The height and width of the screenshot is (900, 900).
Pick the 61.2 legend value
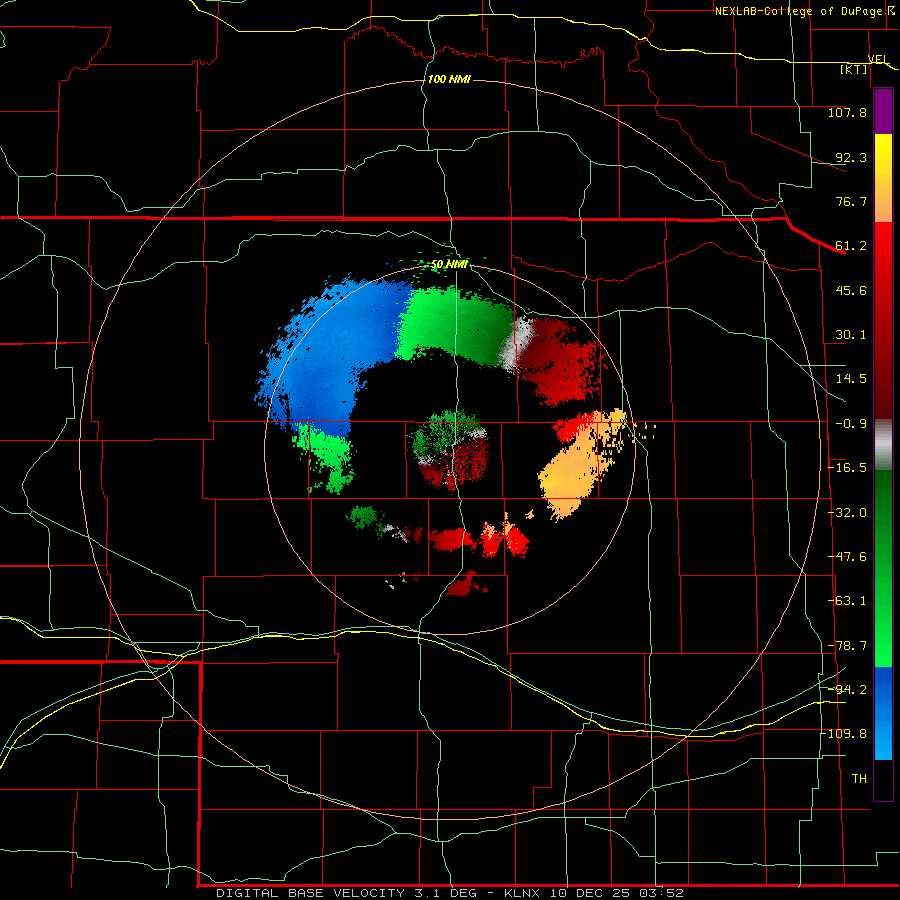pyautogui.click(x=851, y=246)
